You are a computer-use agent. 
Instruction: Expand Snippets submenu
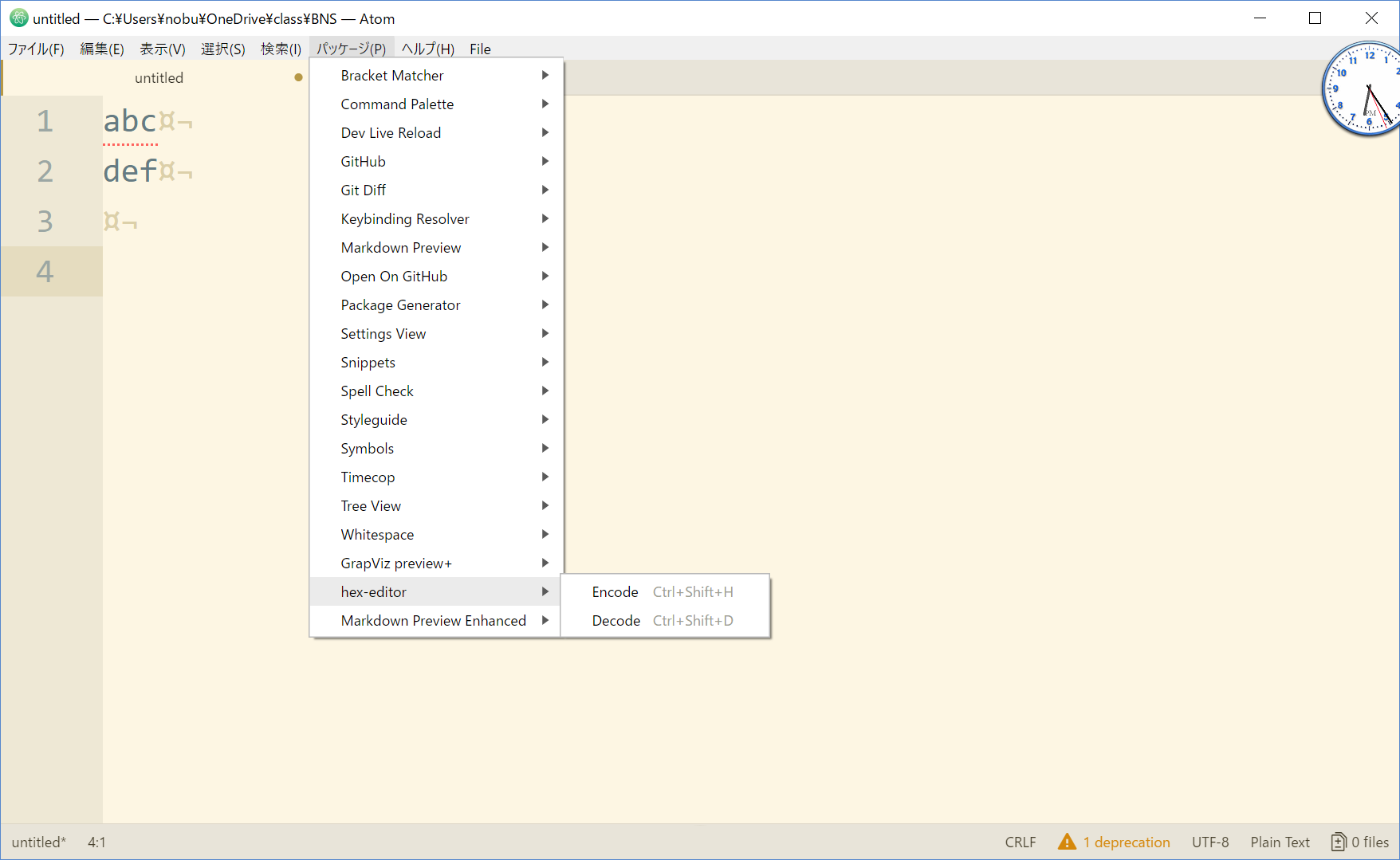tap(436, 362)
